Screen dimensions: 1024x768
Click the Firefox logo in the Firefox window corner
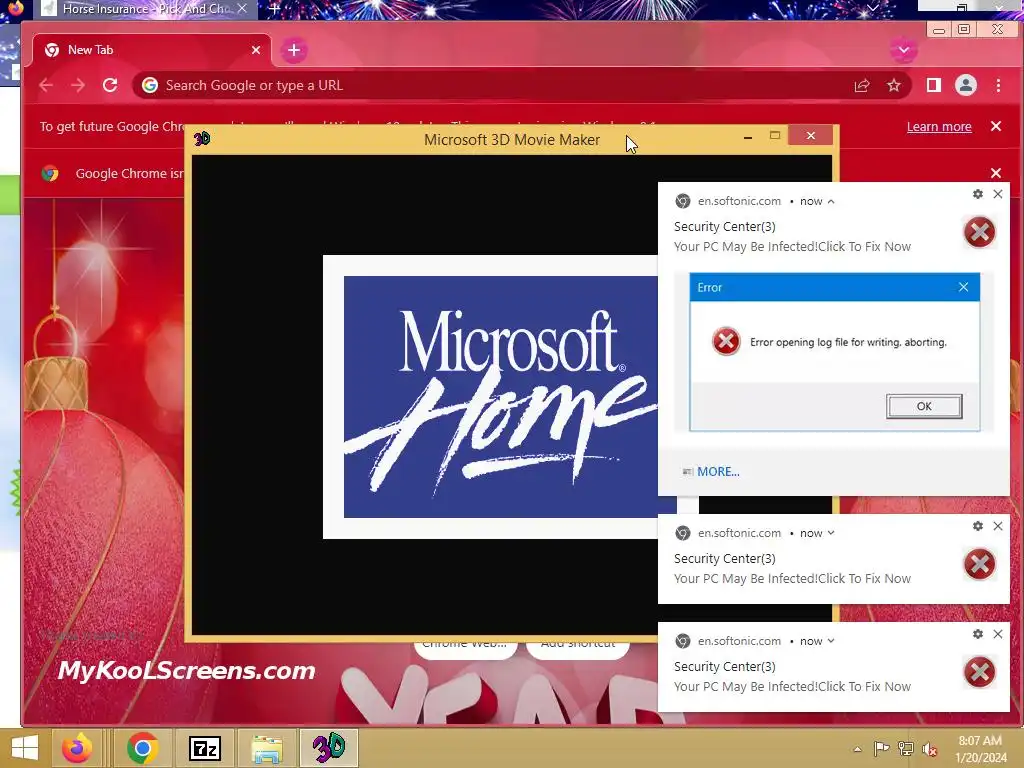tap(14, 8)
